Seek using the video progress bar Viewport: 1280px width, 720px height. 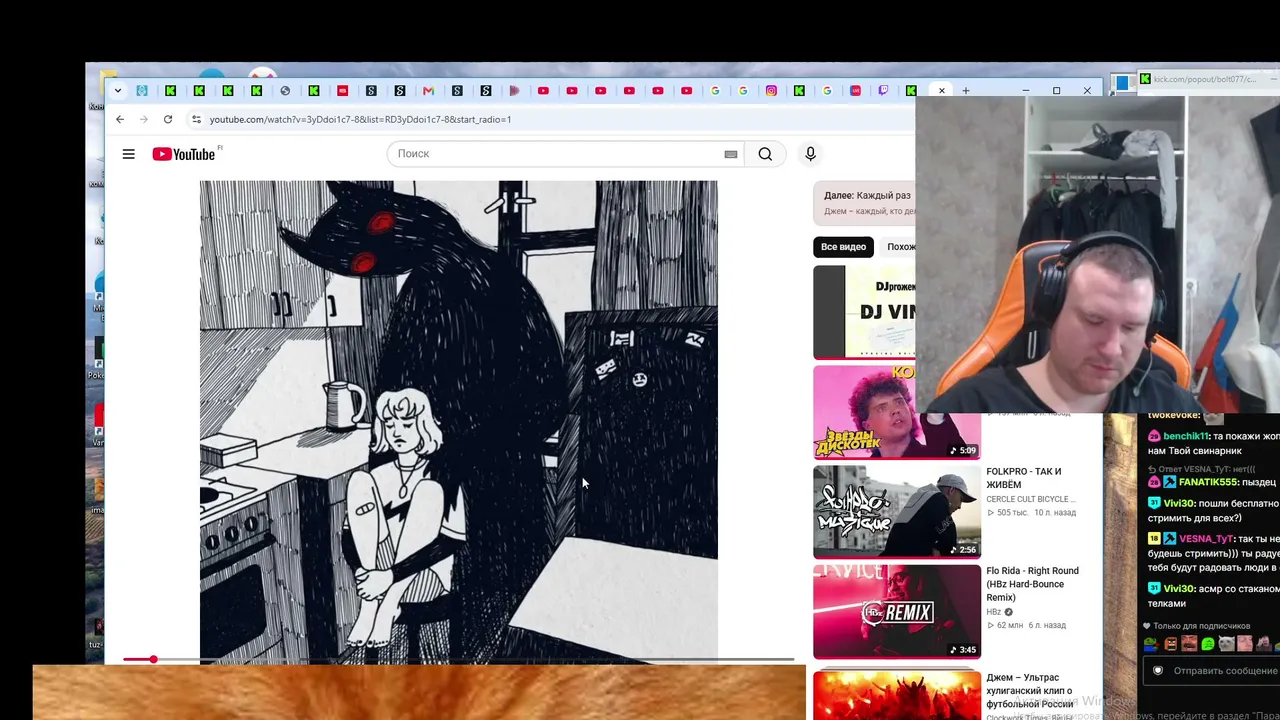pos(458,659)
